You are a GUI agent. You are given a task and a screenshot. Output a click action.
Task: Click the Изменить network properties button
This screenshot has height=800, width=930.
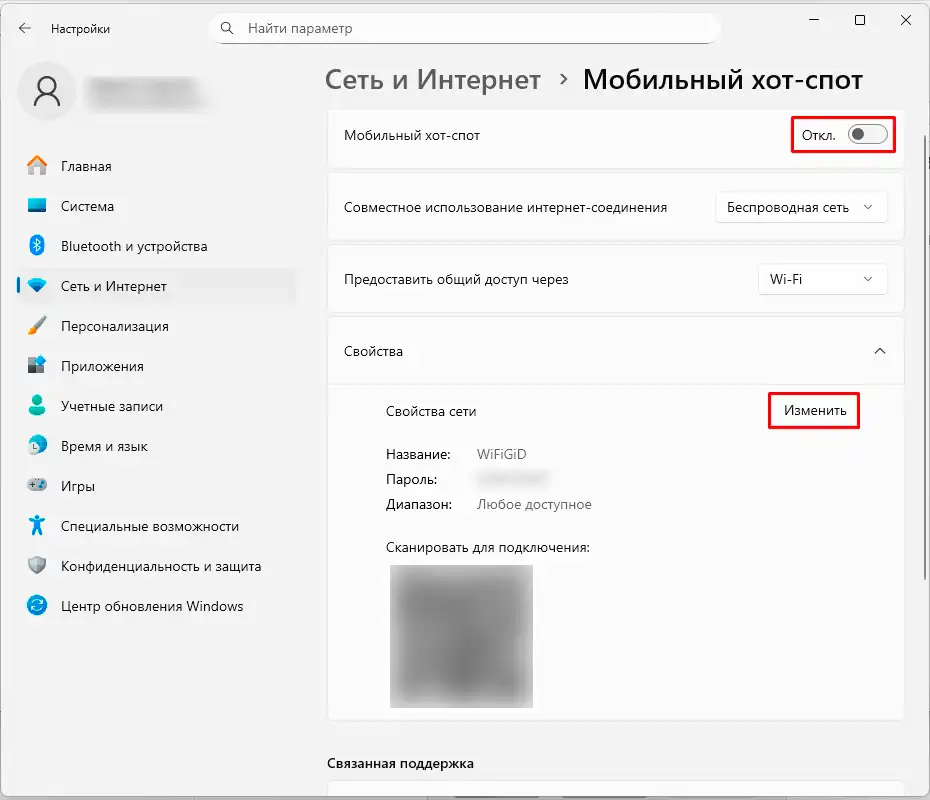813,410
